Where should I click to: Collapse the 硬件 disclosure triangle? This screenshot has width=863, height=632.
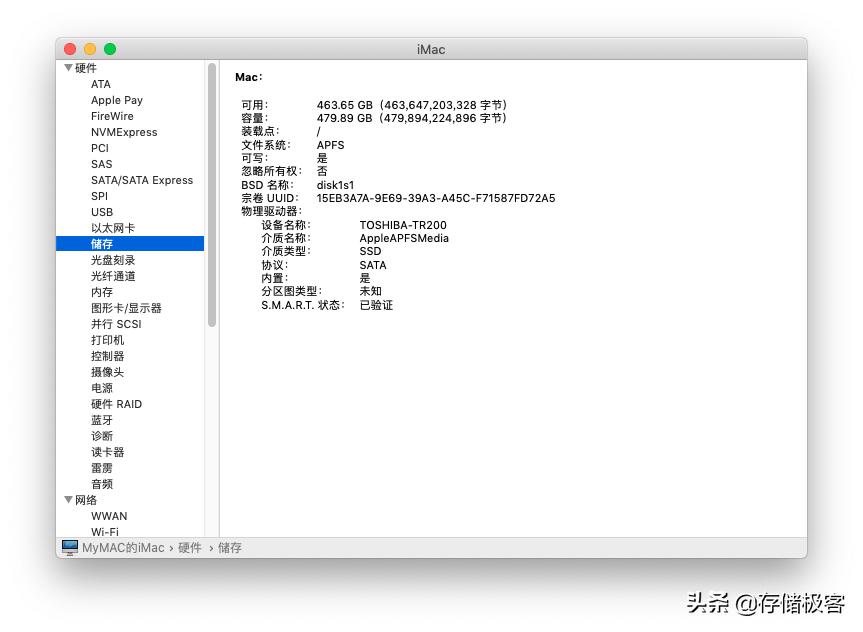tap(68, 68)
